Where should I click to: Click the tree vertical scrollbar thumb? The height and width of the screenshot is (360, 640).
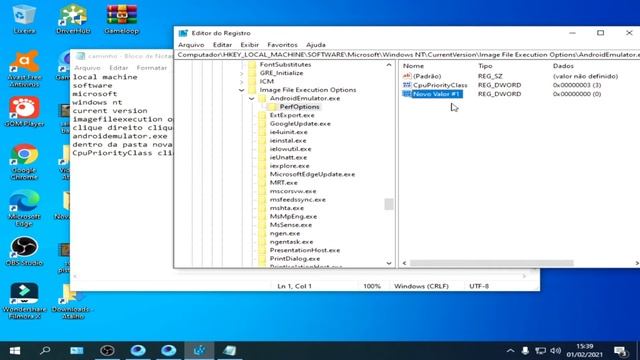pos(389,204)
